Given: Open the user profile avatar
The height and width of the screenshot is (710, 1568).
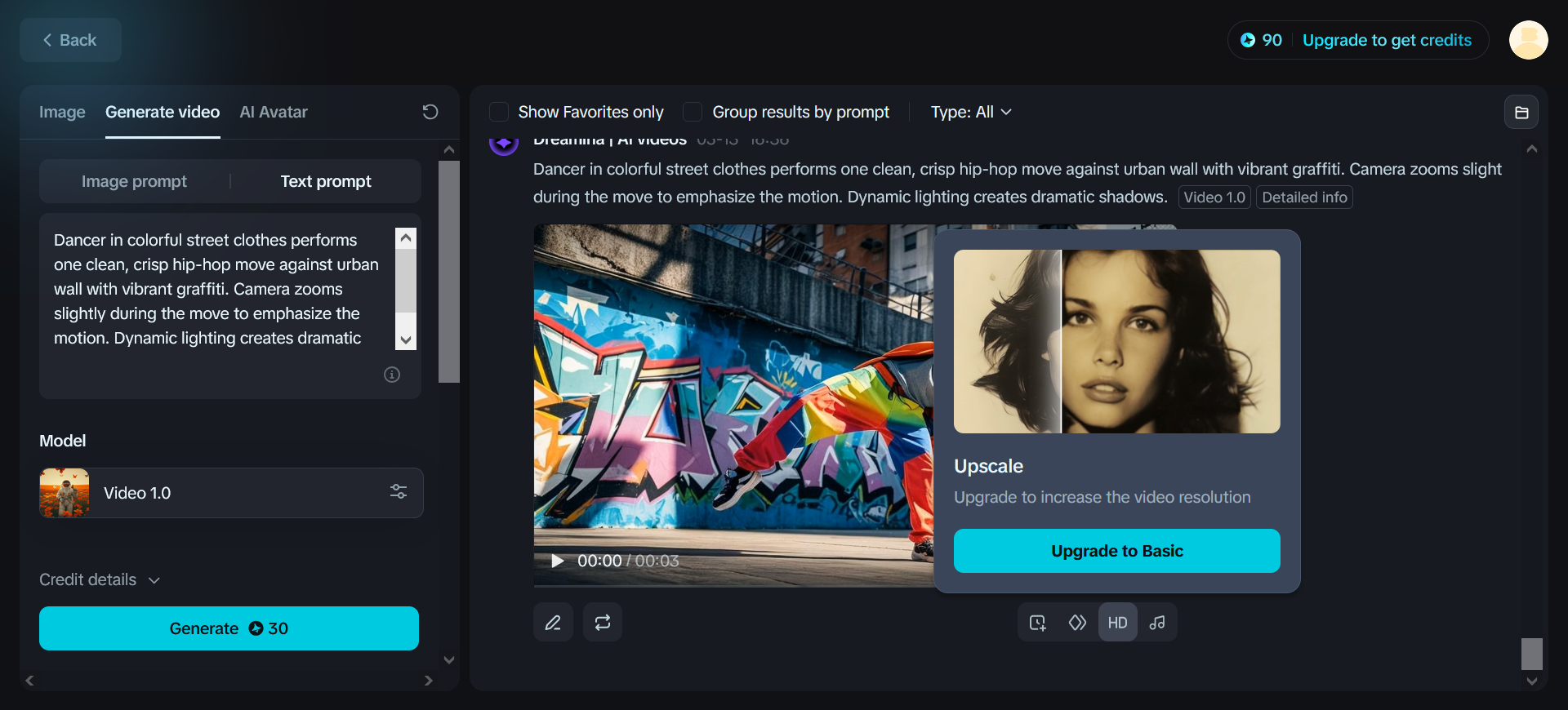Looking at the screenshot, I should pyautogui.click(x=1528, y=40).
